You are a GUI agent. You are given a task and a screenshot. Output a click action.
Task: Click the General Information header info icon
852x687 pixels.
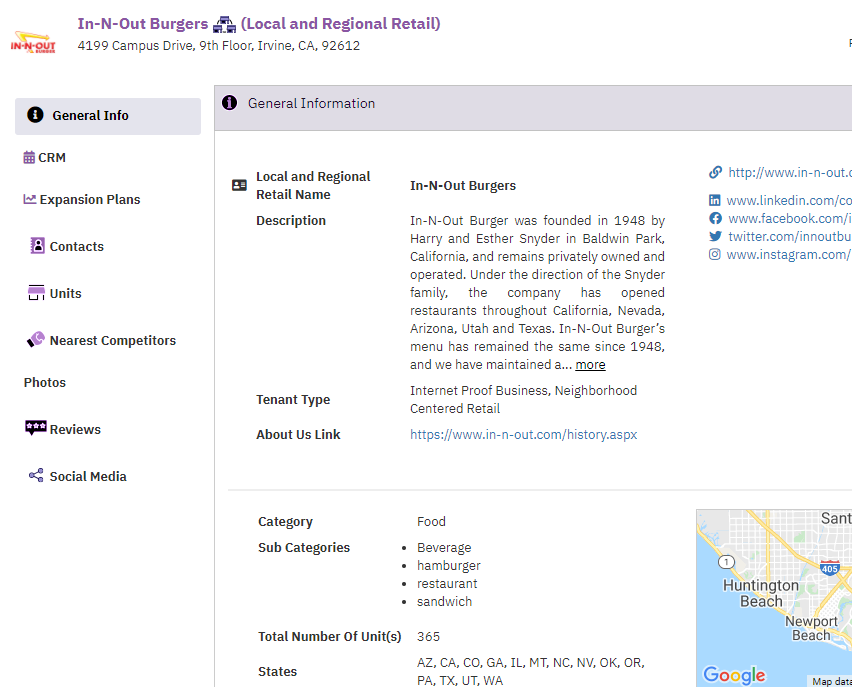tap(229, 102)
